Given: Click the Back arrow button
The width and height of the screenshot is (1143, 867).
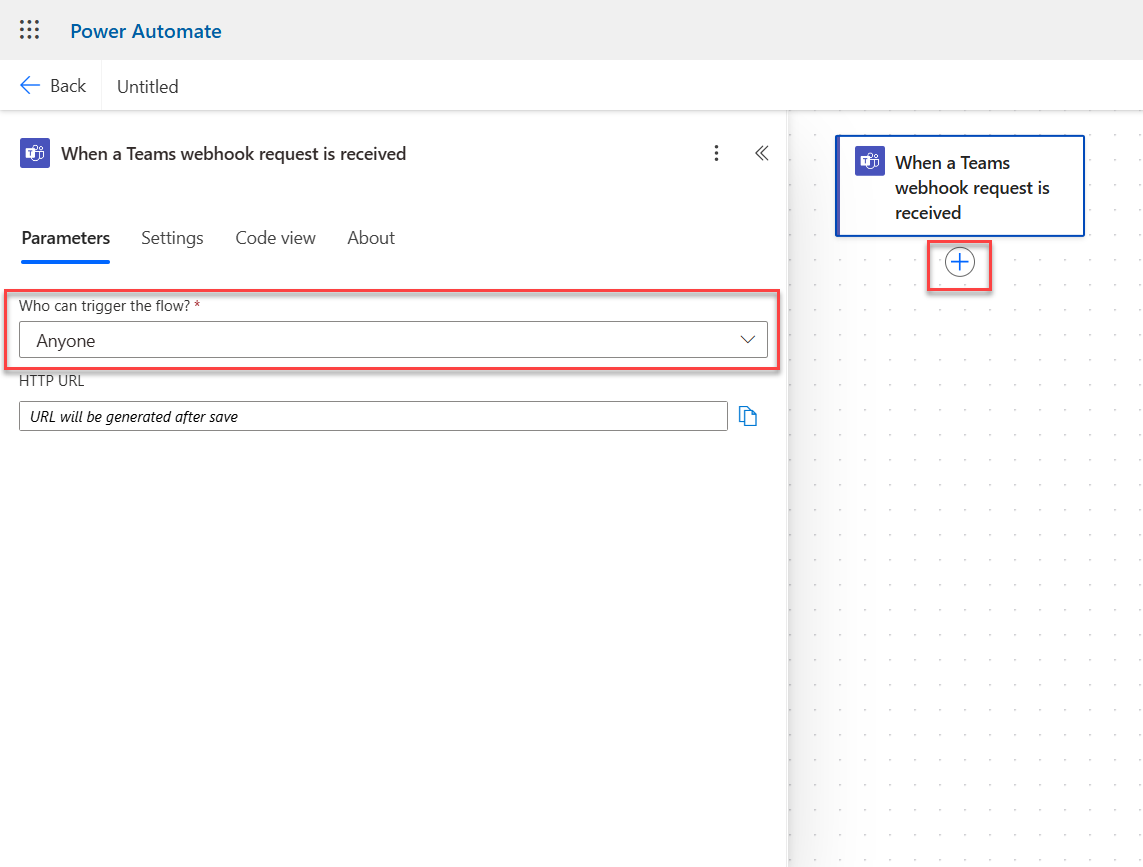Looking at the screenshot, I should click(52, 86).
